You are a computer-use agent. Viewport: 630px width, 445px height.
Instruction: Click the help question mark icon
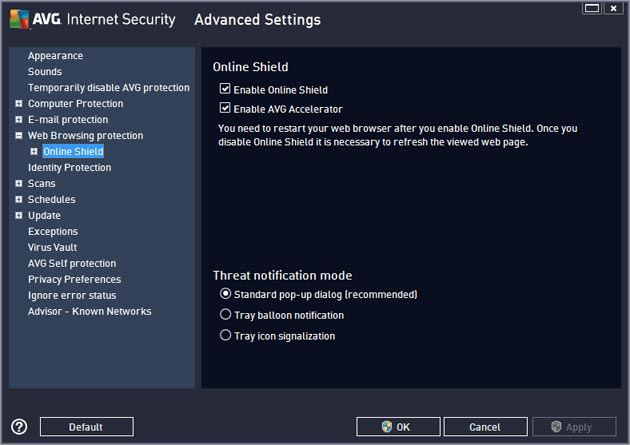[x=19, y=427]
